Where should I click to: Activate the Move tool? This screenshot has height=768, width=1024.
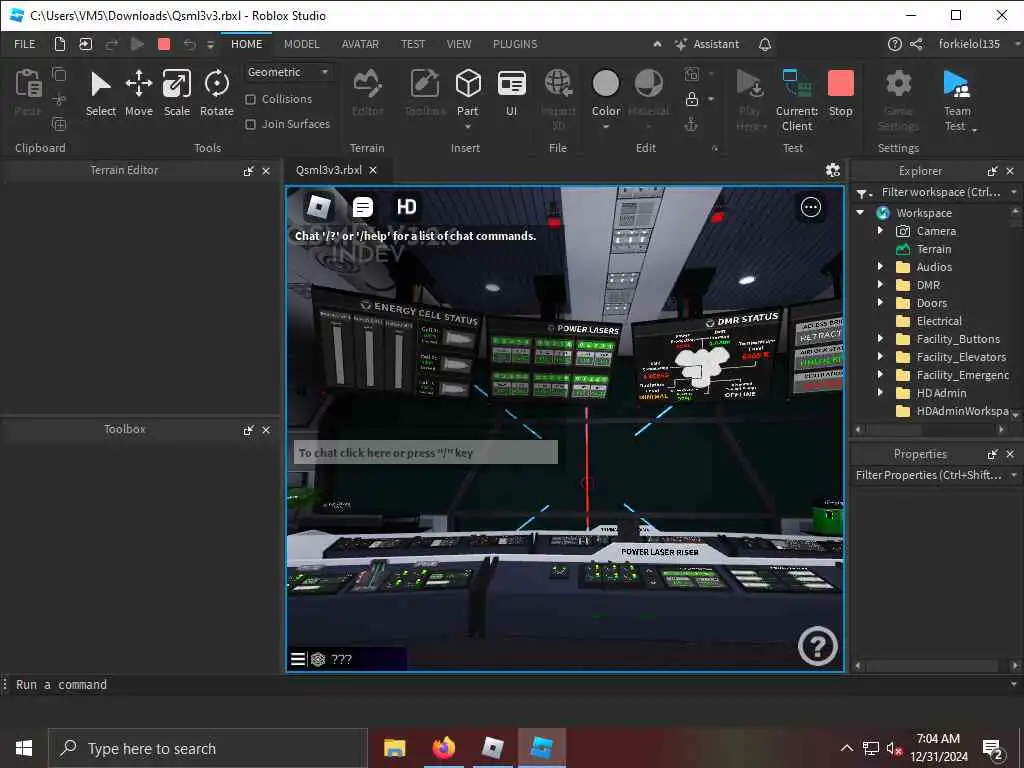point(138,94)
